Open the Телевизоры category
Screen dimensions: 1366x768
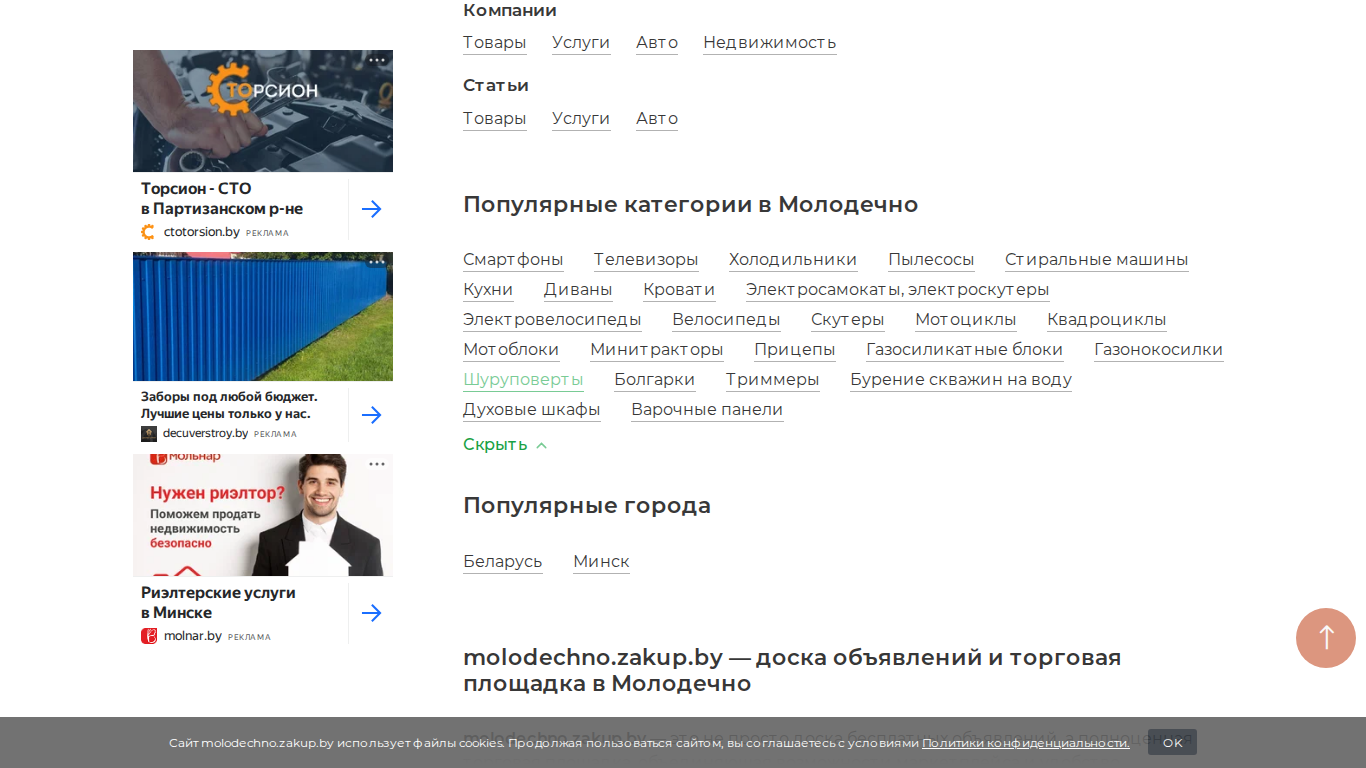(x=646, y=260)
